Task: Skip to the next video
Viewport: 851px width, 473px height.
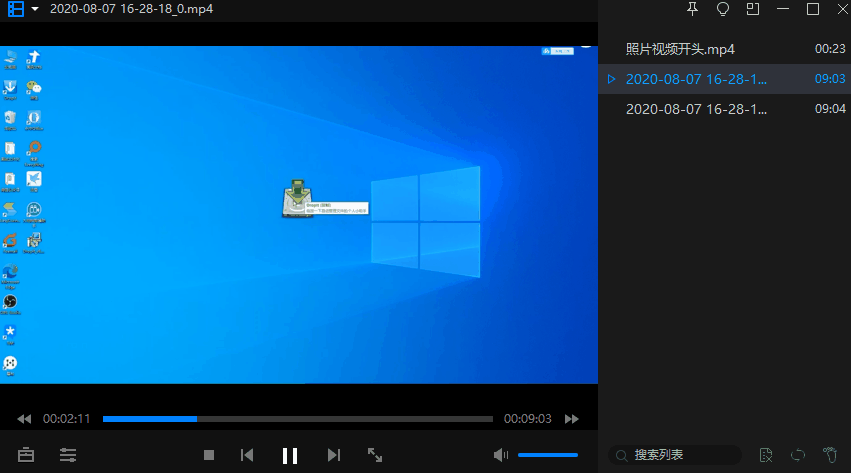Action: pos(334,455)
